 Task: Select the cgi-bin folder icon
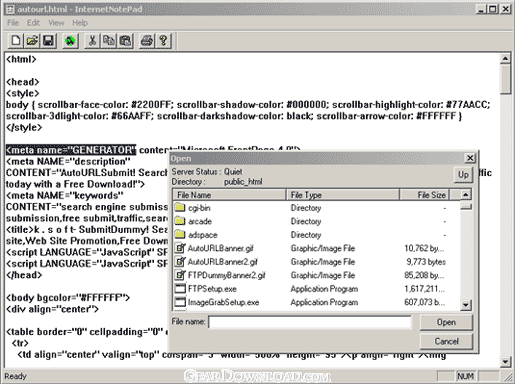point(180,207)
